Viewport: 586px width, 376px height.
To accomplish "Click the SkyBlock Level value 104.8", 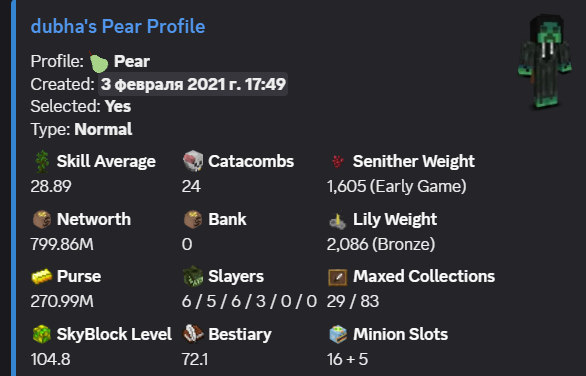I will [x=50, y=360].
